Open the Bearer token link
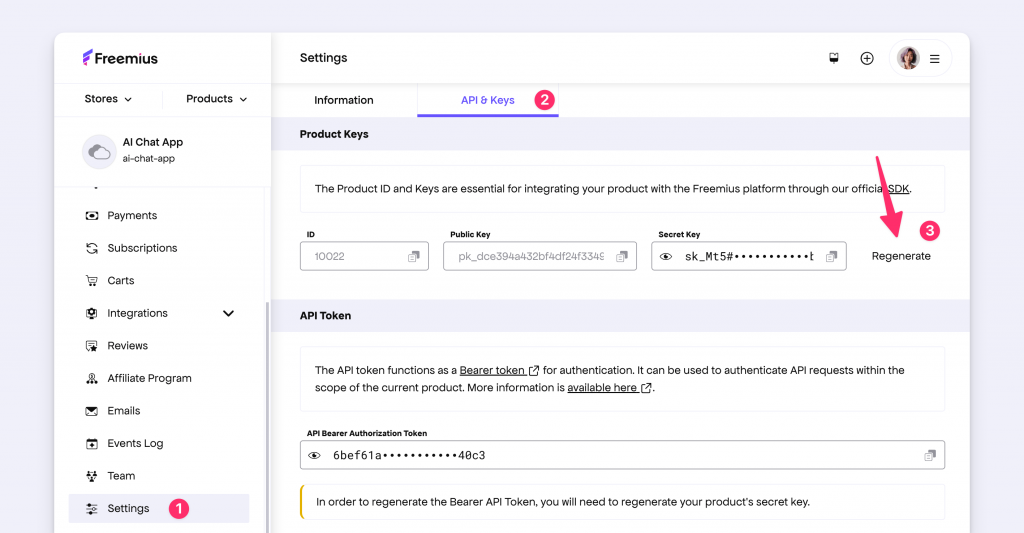This screenshot has height=533, width=1024. [x=499, y=370]
